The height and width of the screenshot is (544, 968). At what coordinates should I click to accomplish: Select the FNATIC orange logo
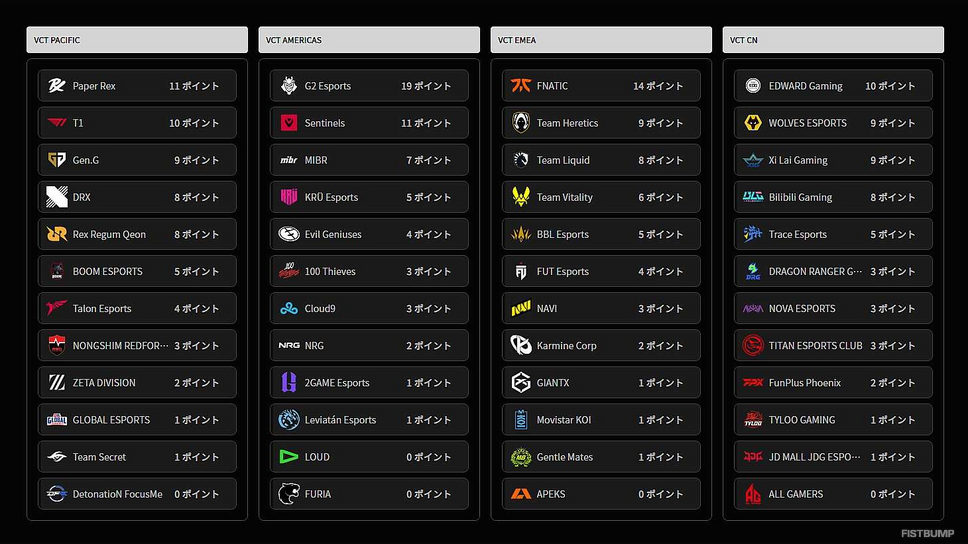pos(521,86)
